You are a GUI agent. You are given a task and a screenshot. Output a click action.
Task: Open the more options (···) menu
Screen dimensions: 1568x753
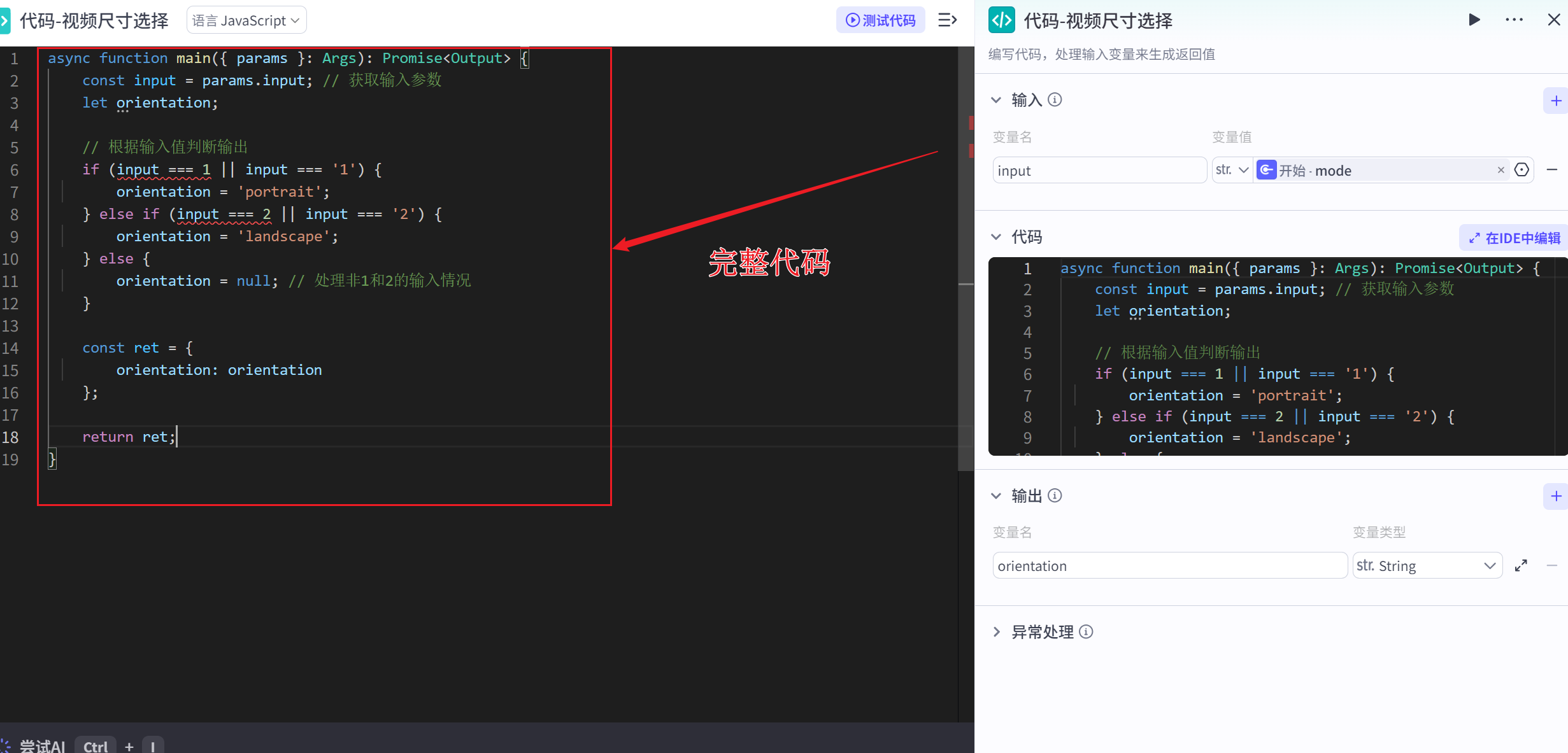click(1513, 19)
